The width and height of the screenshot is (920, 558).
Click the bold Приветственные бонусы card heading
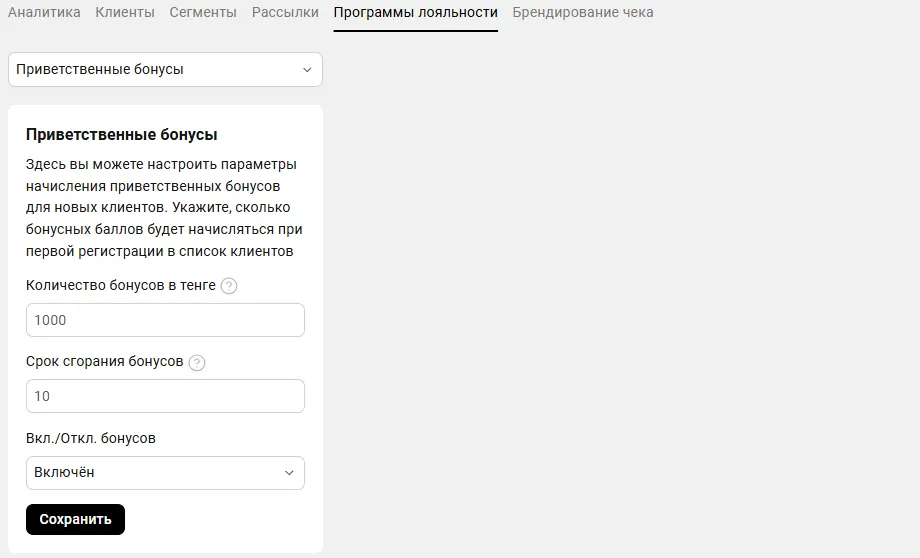tap(122, 135)
